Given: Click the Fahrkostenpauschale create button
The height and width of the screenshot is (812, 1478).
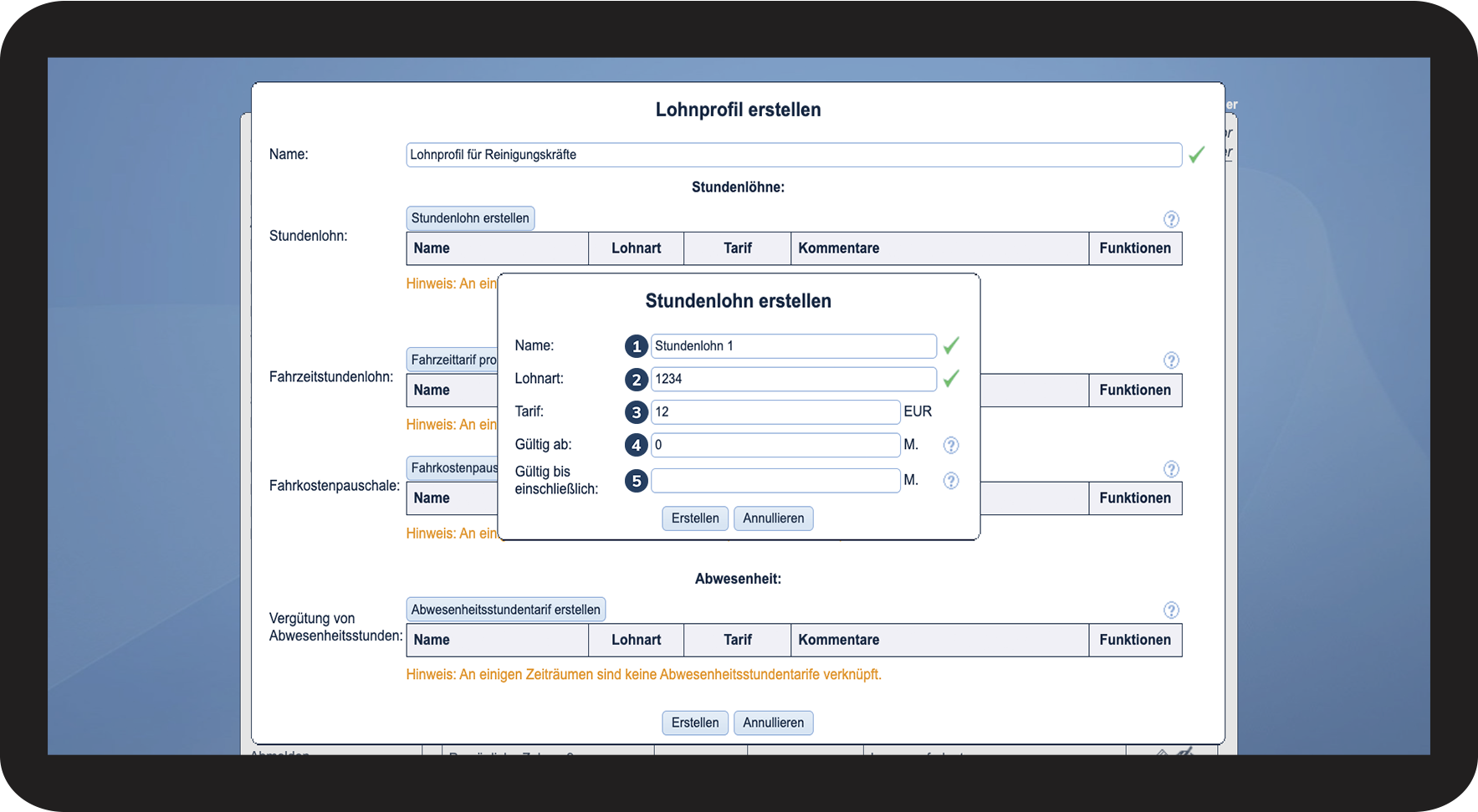Looking at the screenshot, I should tap(453, 468).
